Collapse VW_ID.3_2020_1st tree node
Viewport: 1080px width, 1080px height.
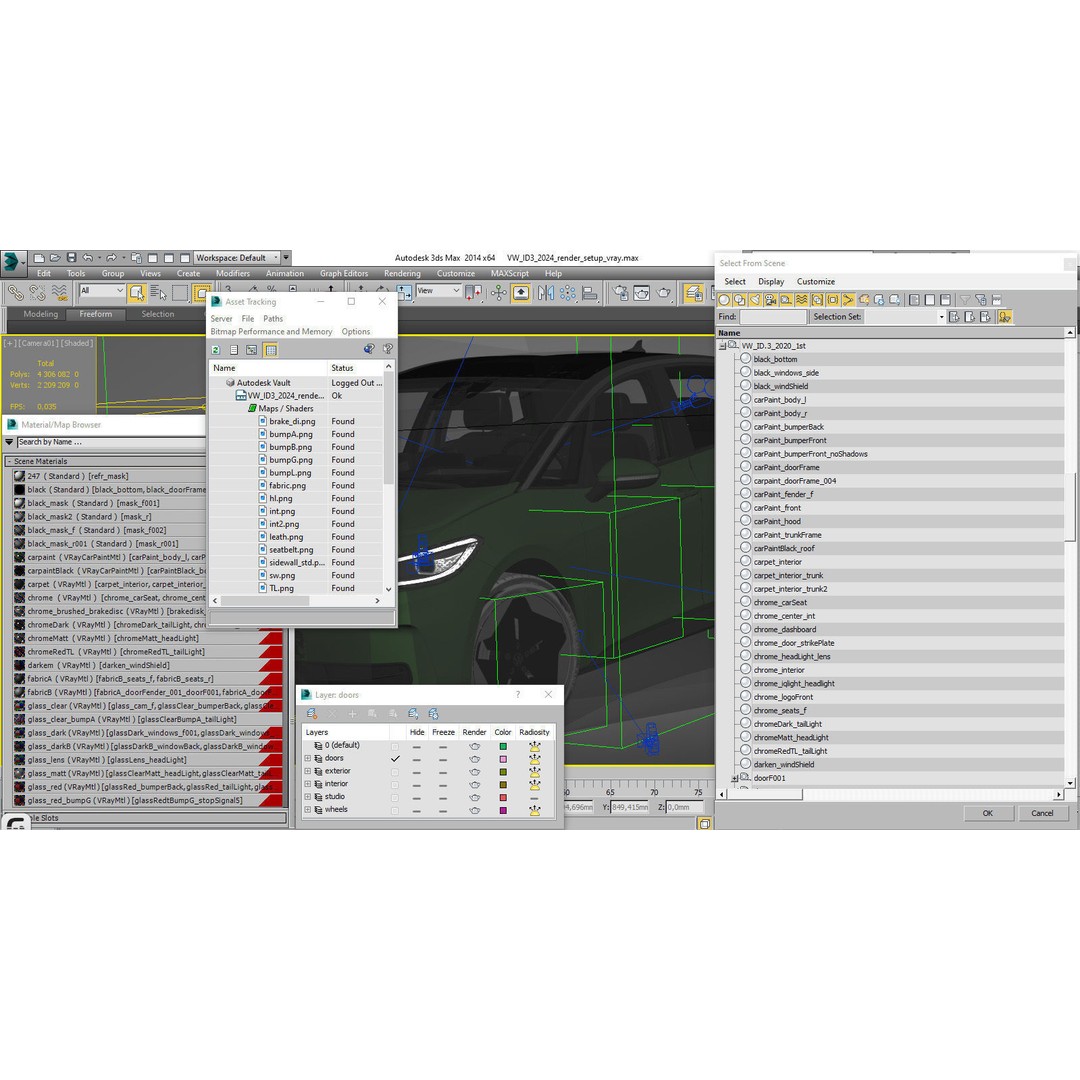pos(723,346)
